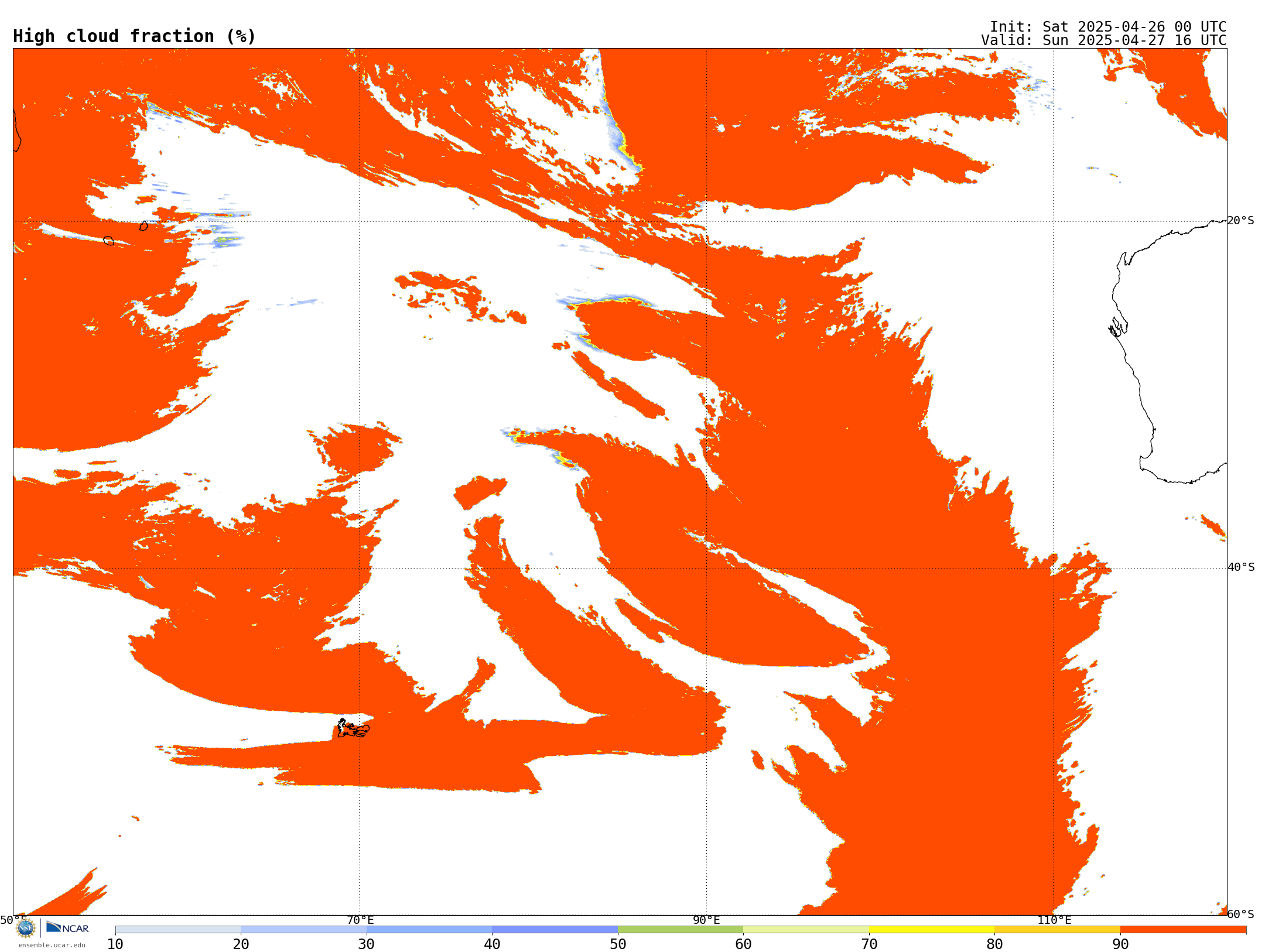
Task: Click the 90°E longitude label
Action: point(706,920)
